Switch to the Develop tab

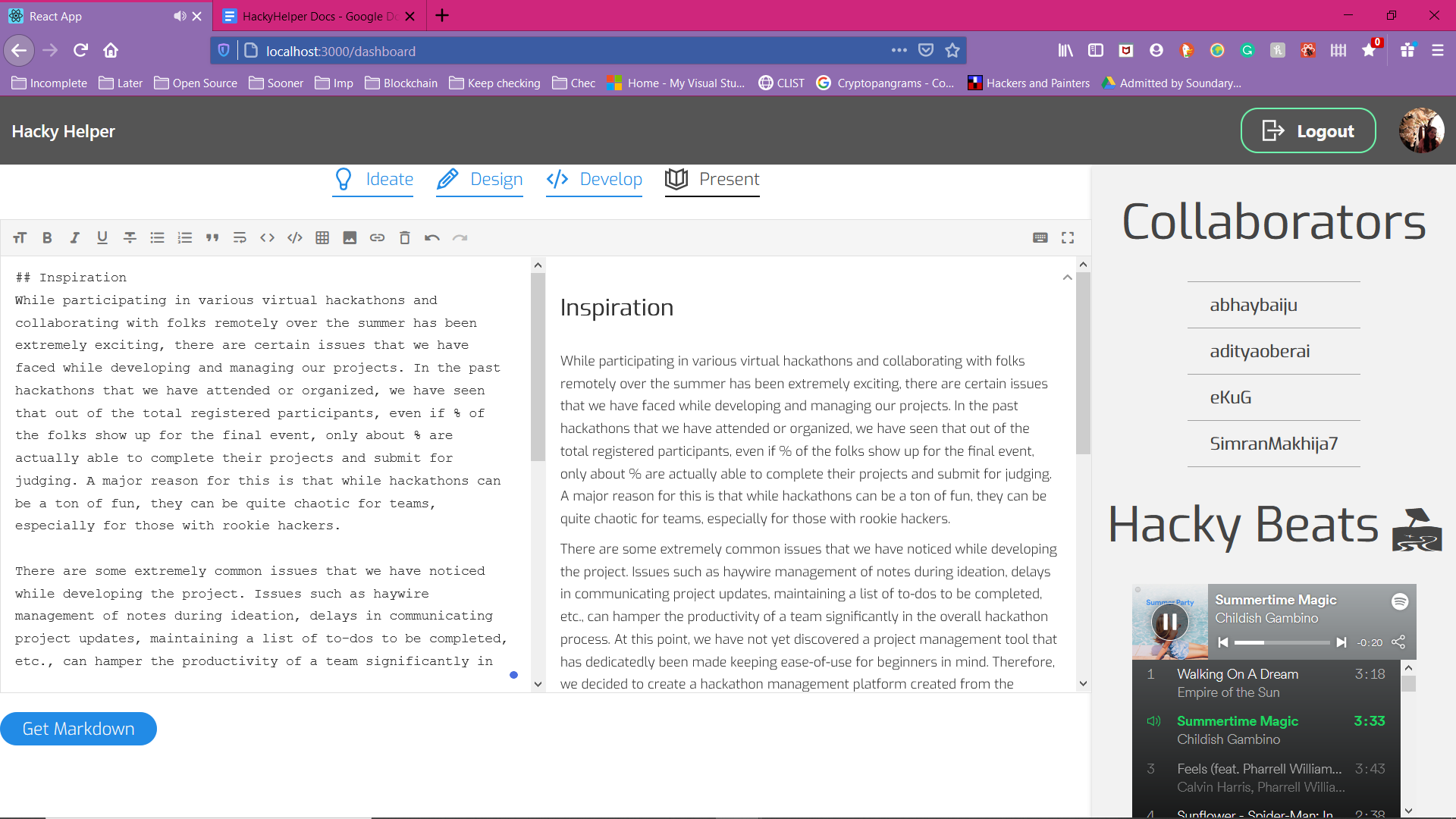595,180
